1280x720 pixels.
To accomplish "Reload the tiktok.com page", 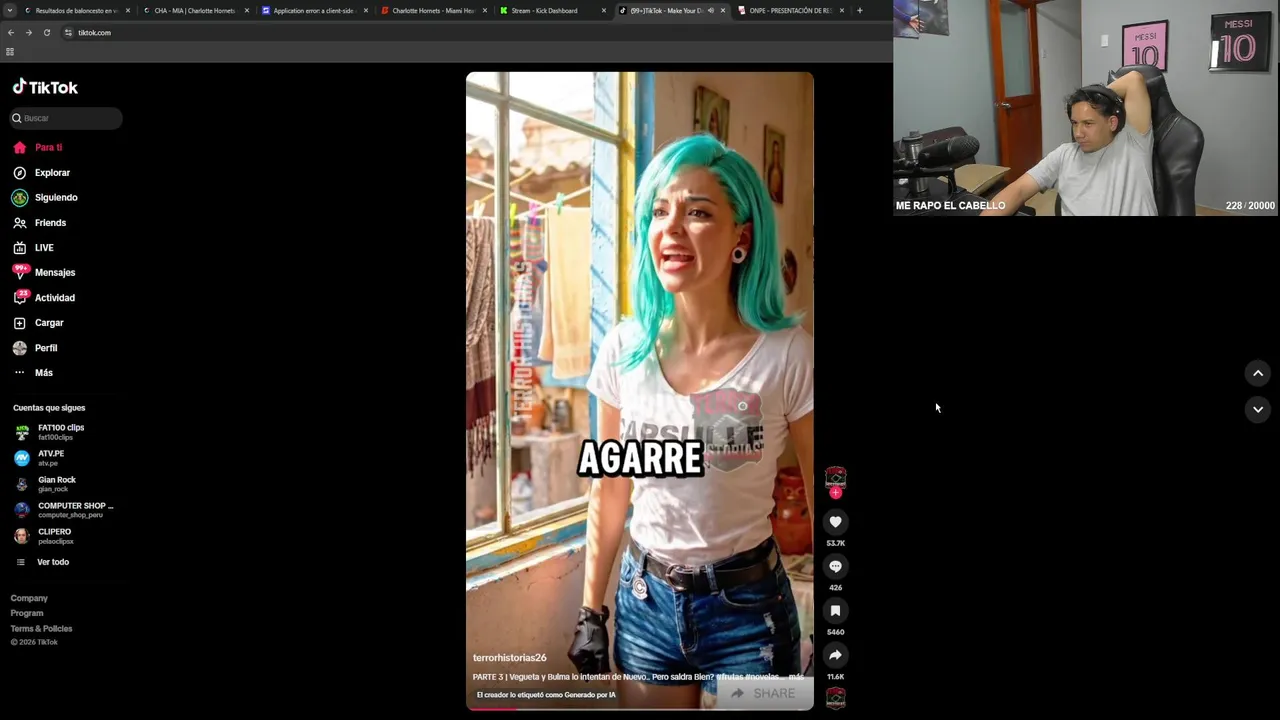I will 46,32.
